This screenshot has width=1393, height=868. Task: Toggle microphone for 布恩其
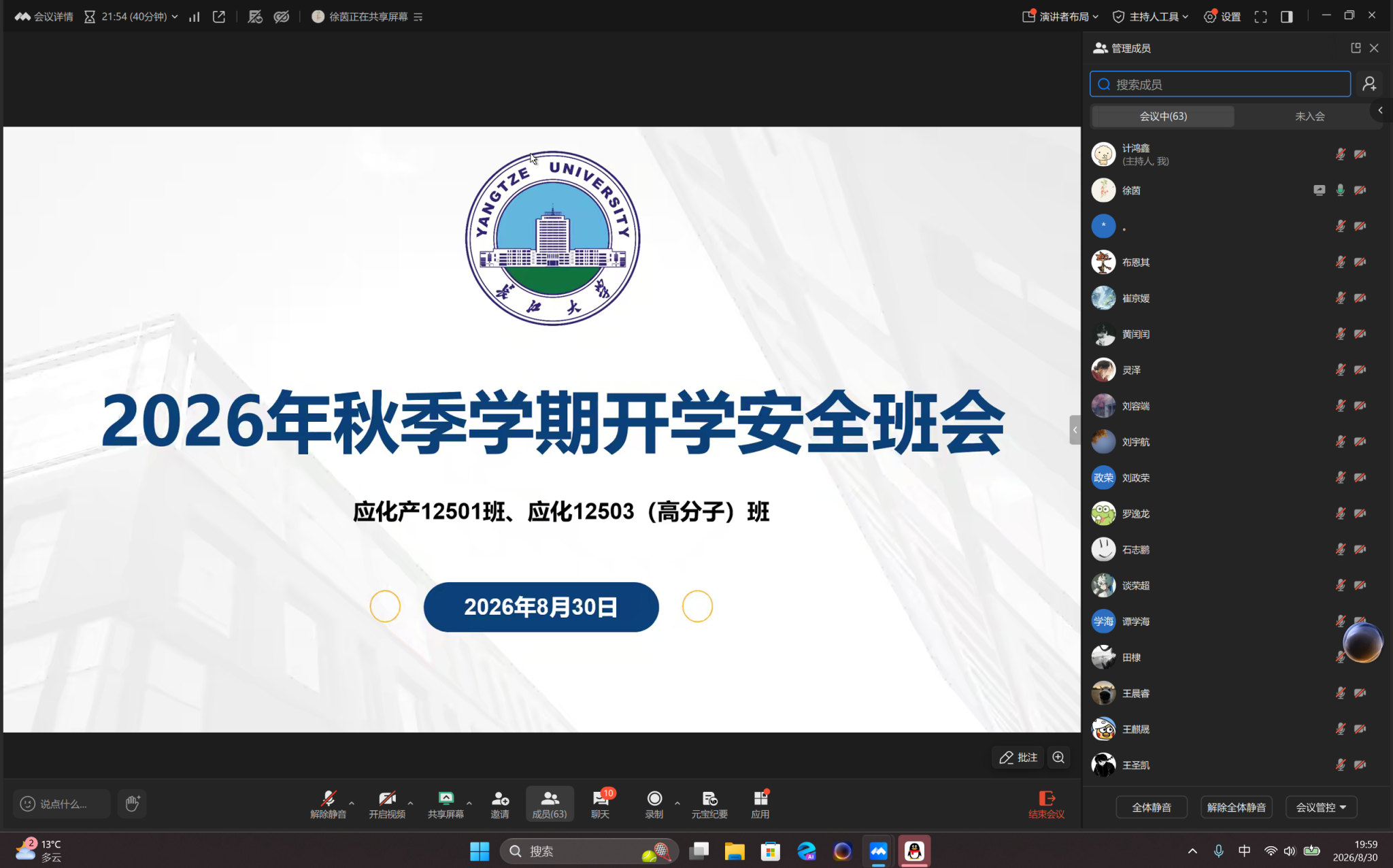pos(1340,262)
